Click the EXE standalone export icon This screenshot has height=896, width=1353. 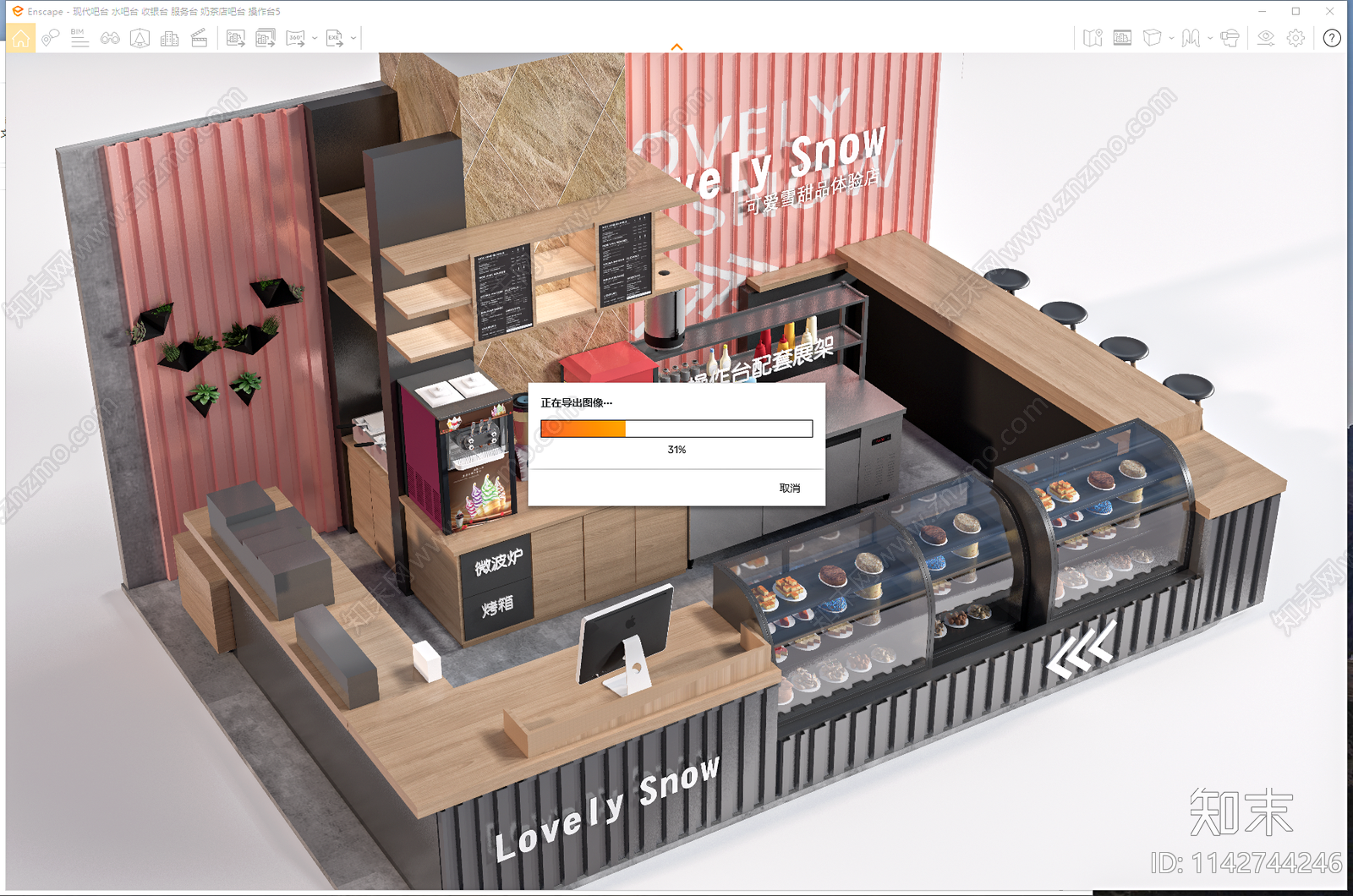335,38
